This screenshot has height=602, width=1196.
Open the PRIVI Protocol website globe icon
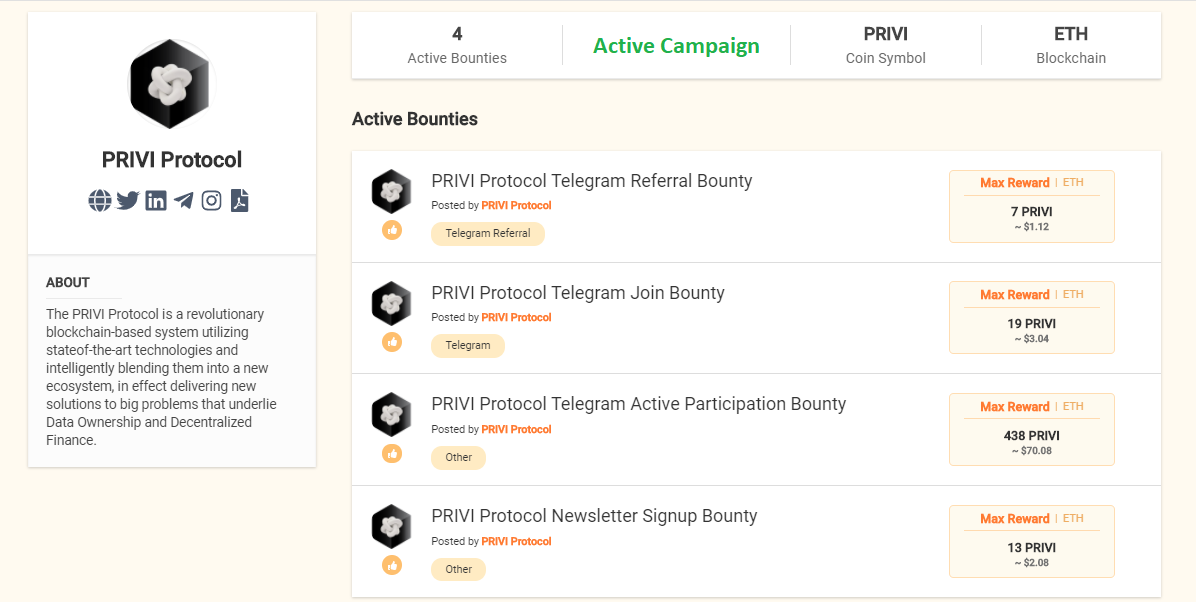pyautogui.click(x=99, y=201)
